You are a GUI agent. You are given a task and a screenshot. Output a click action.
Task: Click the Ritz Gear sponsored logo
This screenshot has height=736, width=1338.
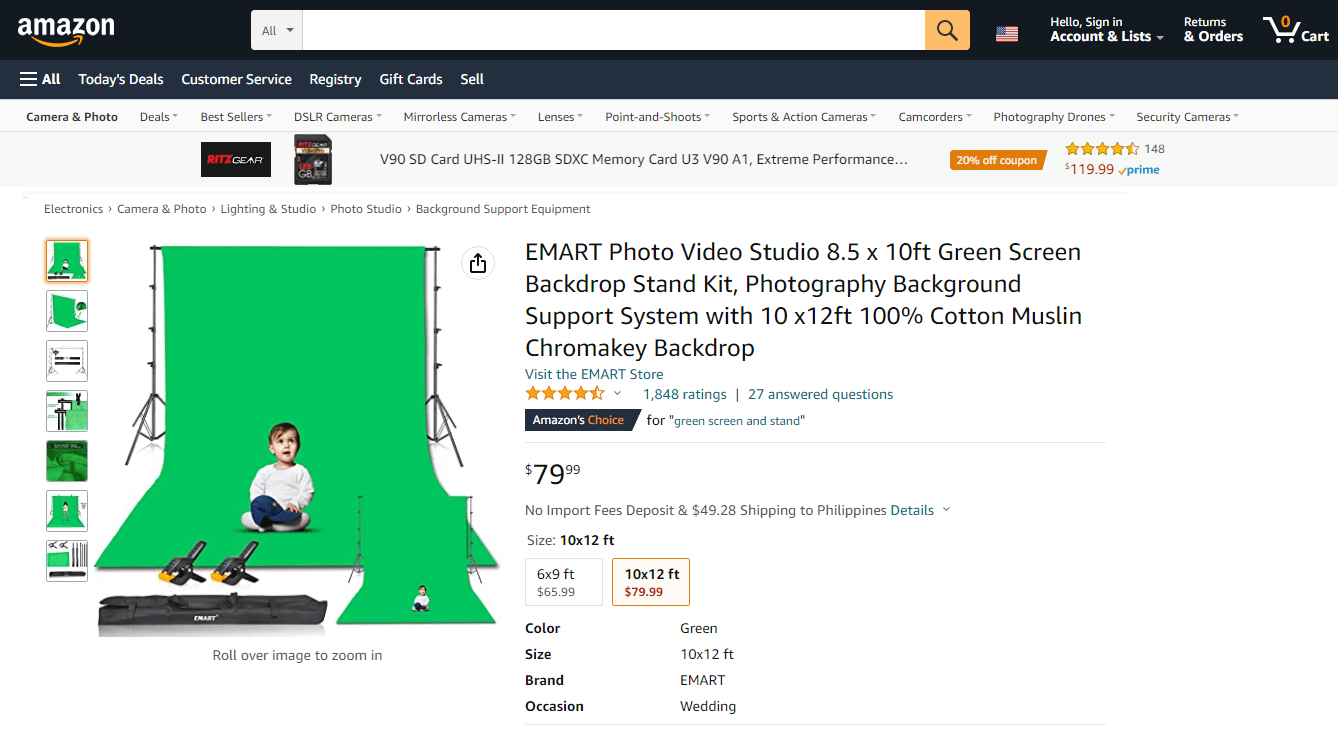[x=236, y=160]
